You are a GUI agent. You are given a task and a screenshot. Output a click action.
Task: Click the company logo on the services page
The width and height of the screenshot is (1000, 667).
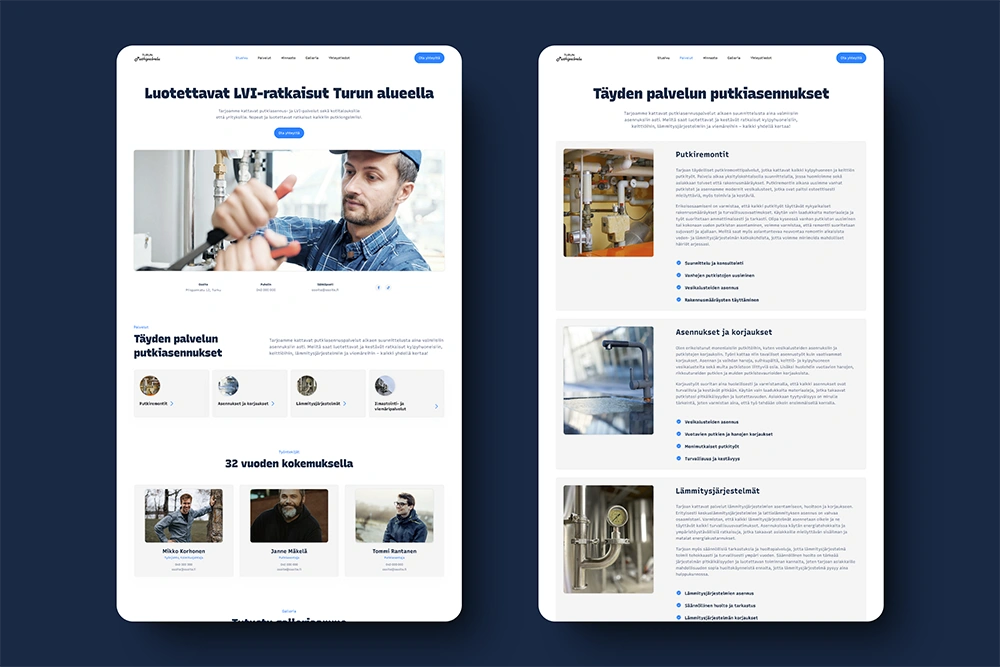(569, 58)
